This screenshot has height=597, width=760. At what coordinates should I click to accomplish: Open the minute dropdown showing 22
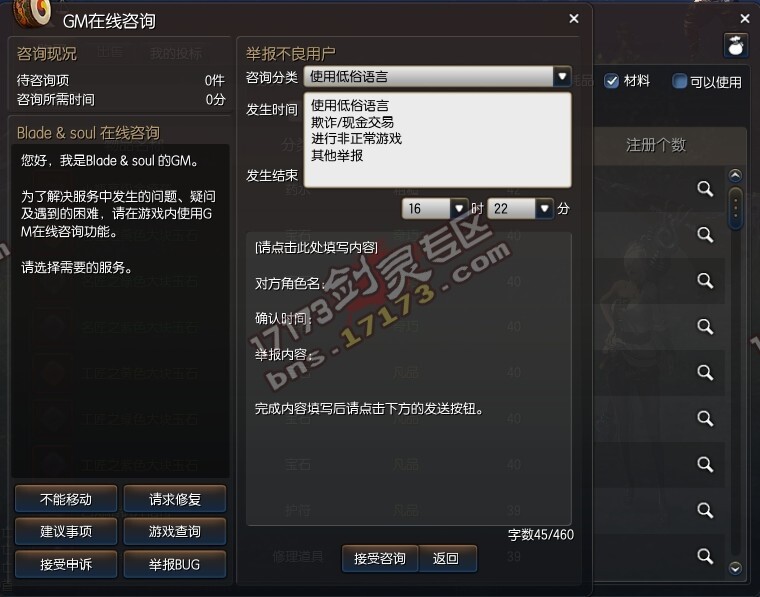coord(544,209)
